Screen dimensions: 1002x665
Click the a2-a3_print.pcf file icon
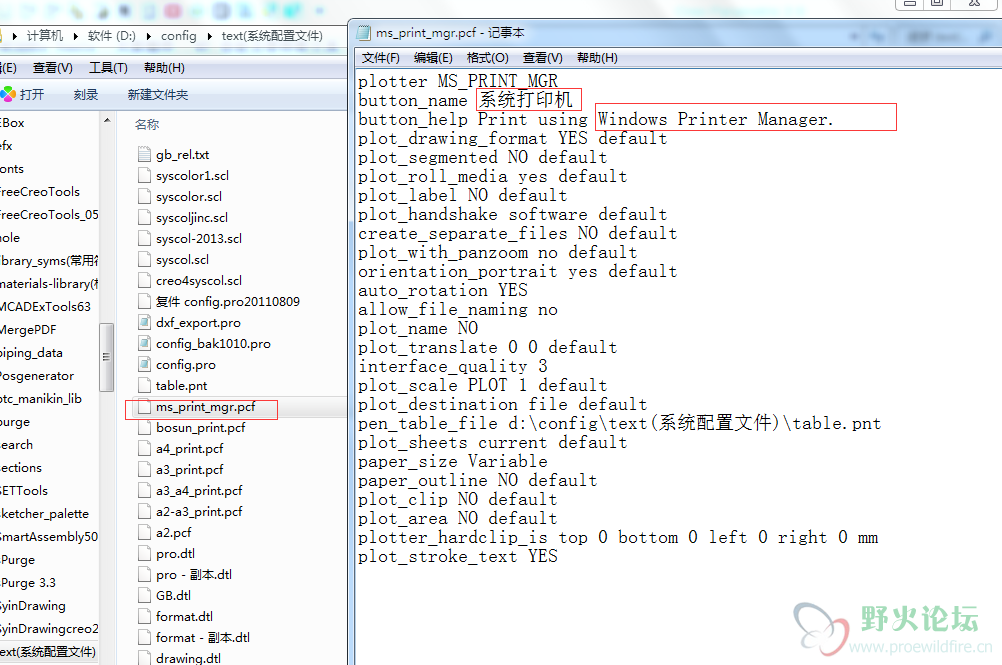click(x=144, y=512)
